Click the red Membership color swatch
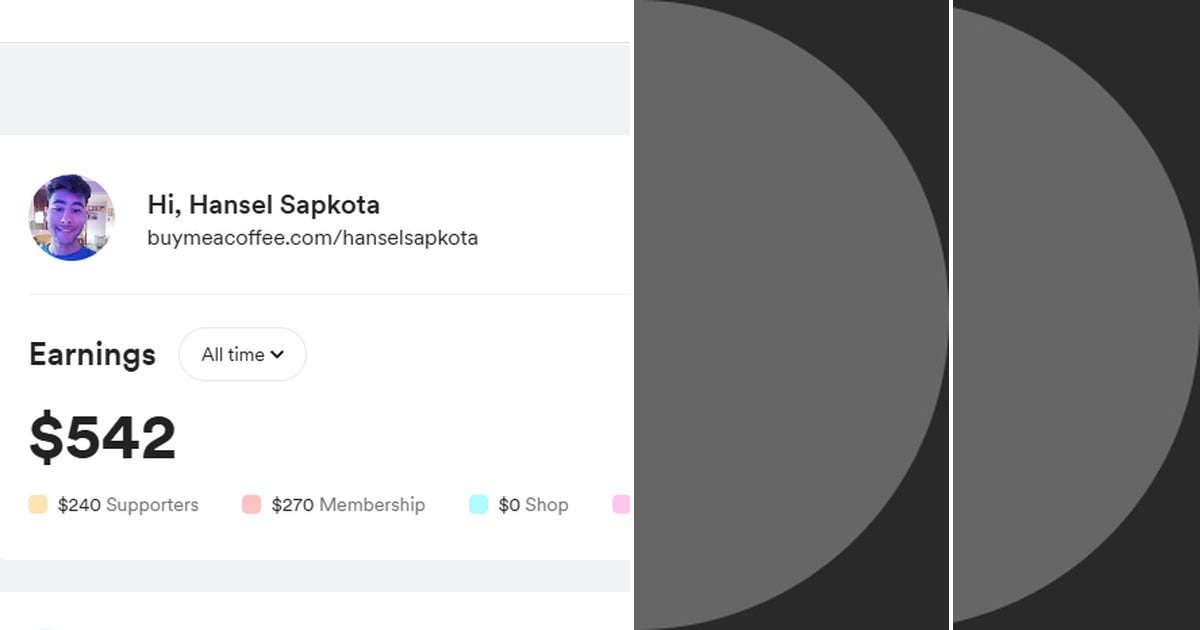The width and height of the screenshot is (1200, 630). [x=251, y=505]
